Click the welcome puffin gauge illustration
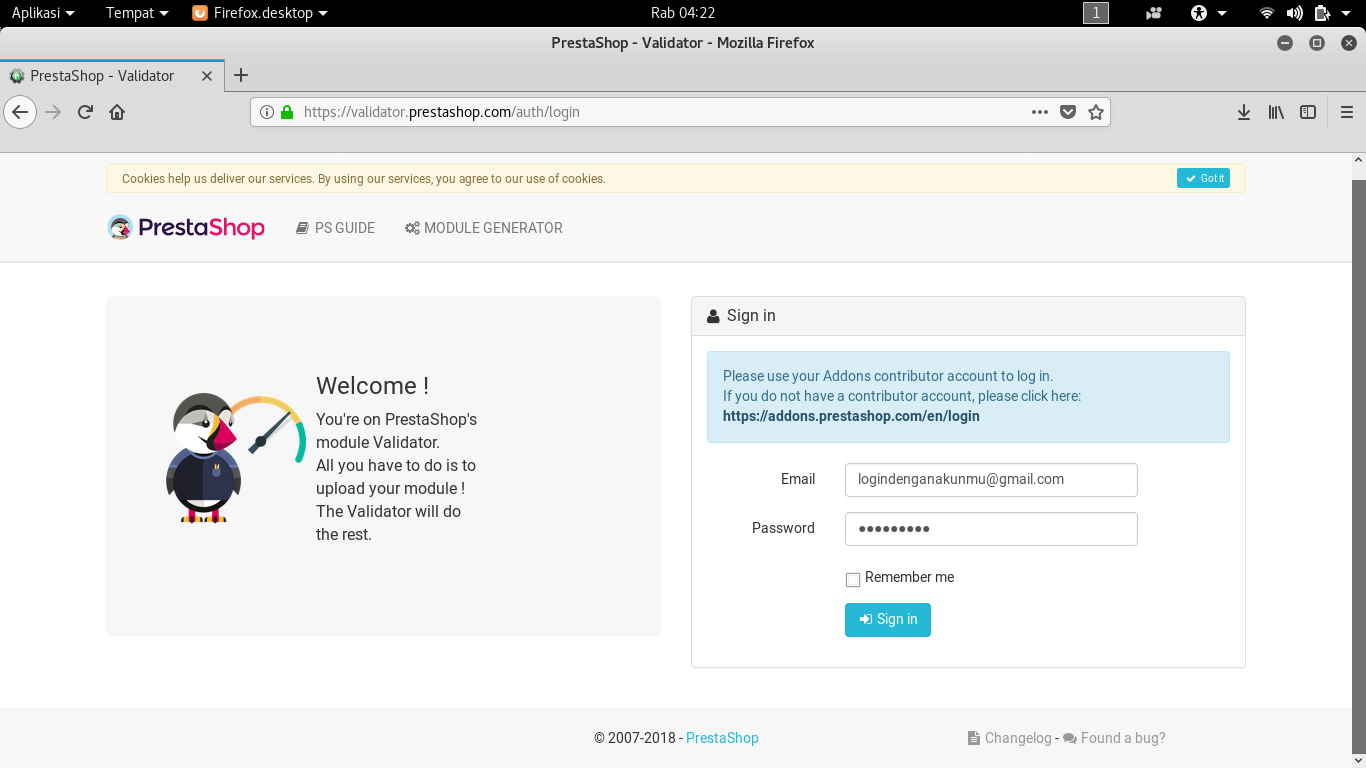This screenshot has width=1366, height=768. click(x=234, y=458)
